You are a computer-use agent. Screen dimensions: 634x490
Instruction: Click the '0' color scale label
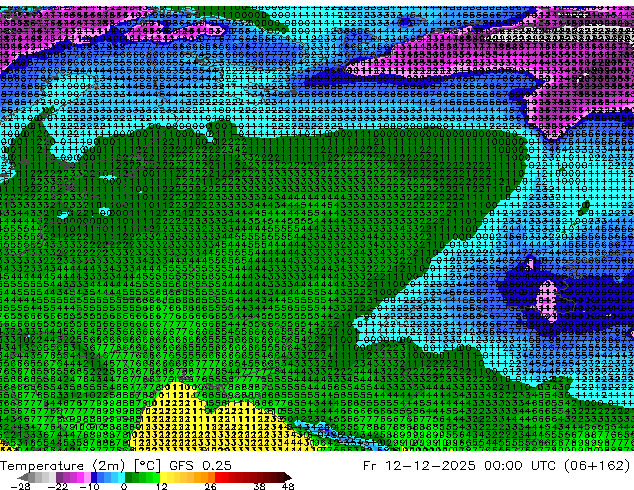124,486
